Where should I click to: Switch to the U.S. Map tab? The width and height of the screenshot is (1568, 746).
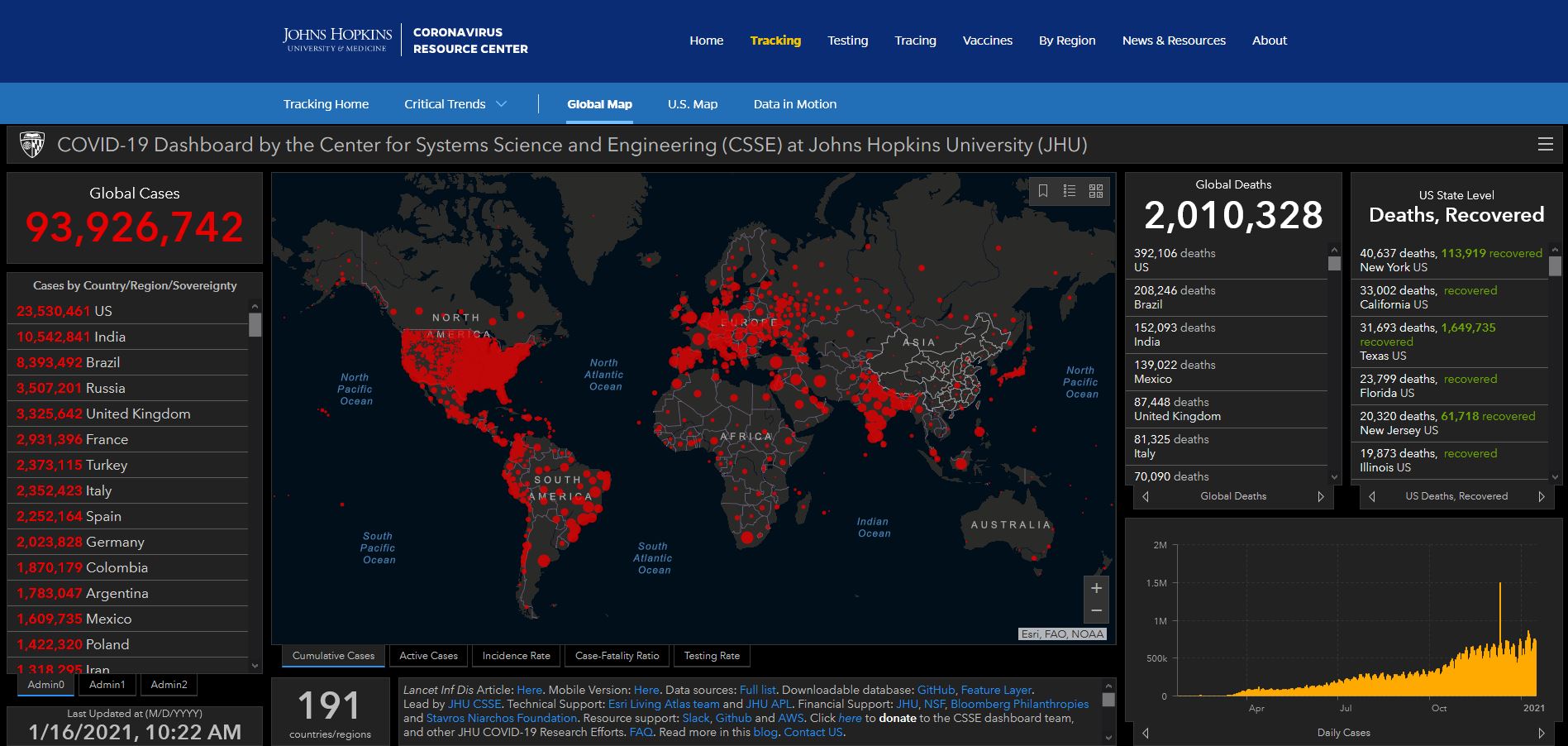693,104
